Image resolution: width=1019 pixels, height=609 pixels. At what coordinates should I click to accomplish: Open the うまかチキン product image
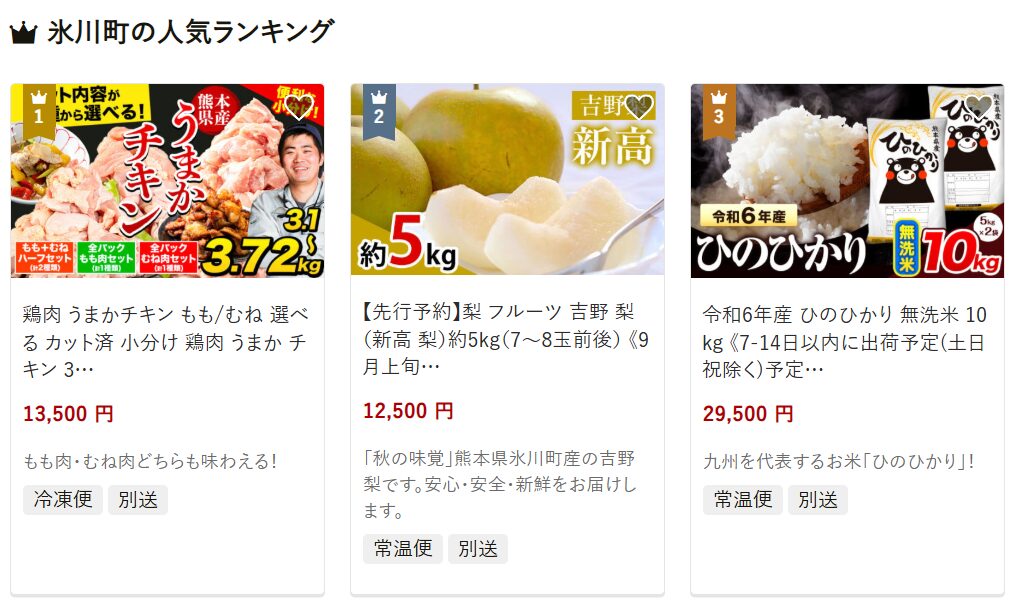[x=167, y=181]
